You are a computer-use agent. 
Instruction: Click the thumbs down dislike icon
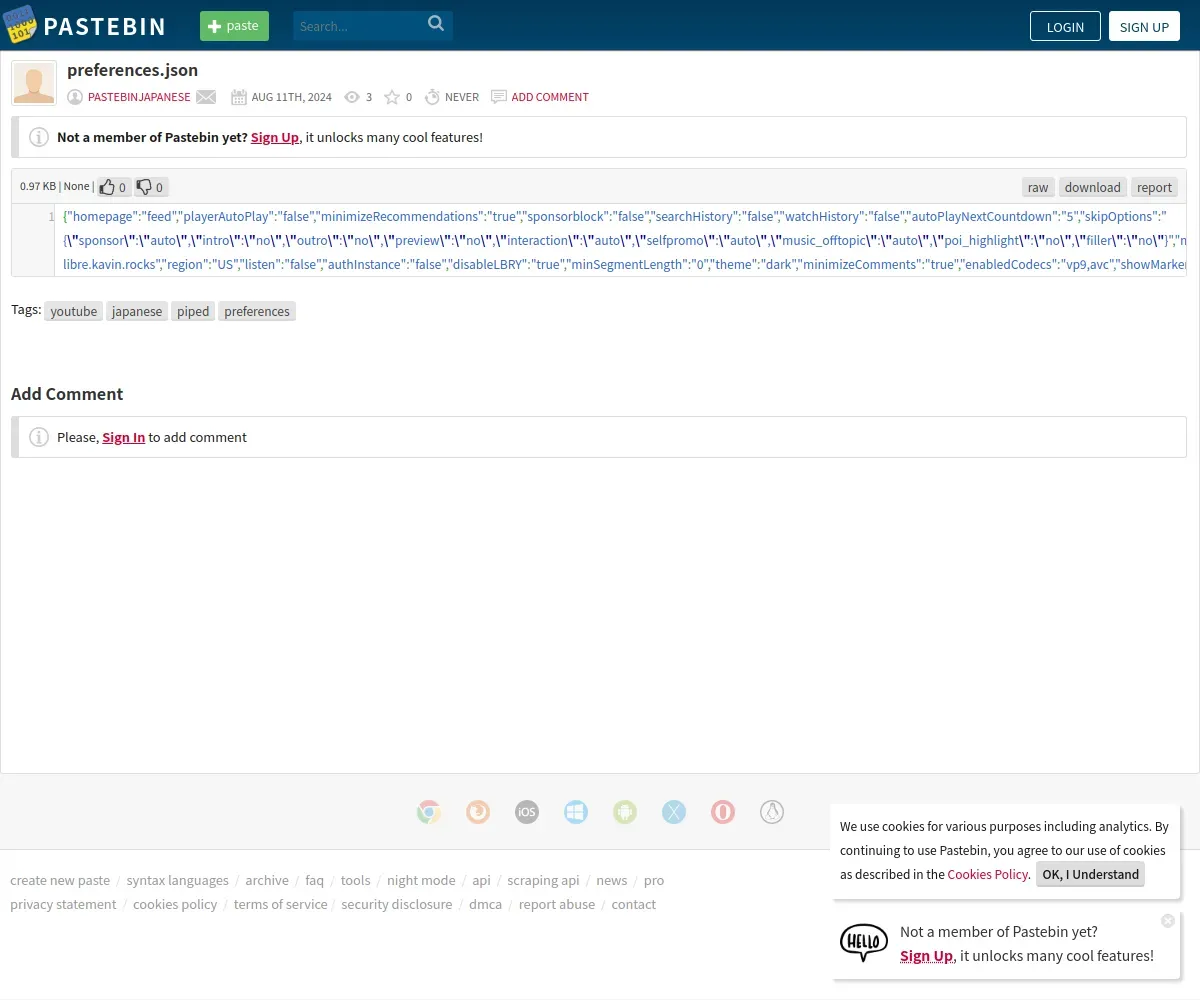(144, 187)
